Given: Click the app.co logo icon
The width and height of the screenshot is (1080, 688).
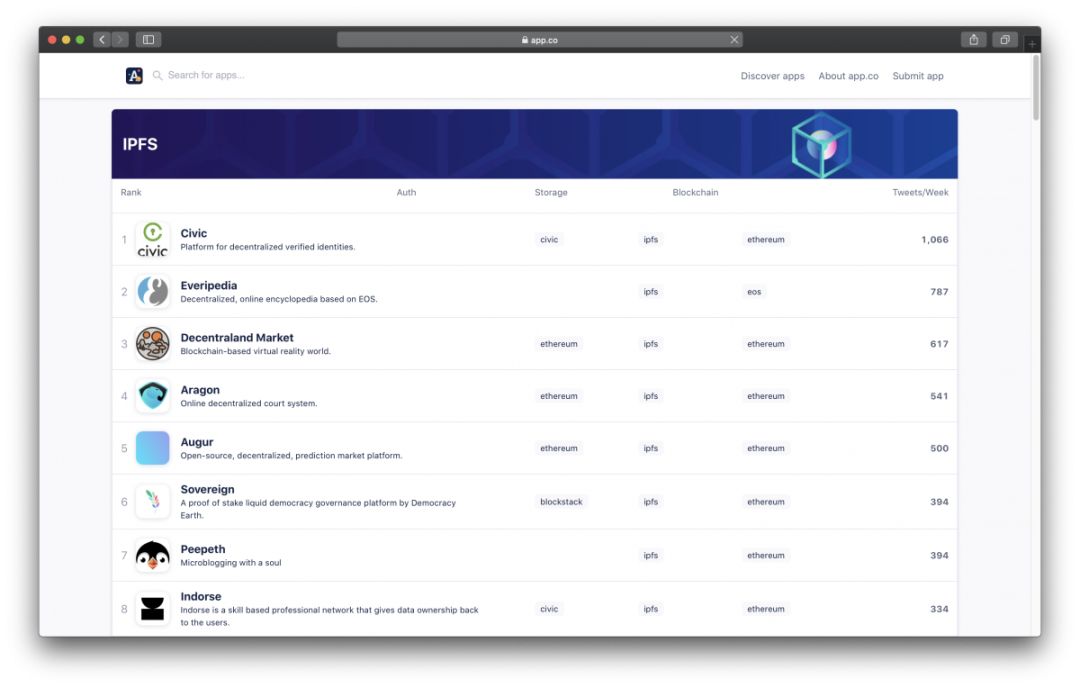Looking at the screenshot, I should coord(134,76).
